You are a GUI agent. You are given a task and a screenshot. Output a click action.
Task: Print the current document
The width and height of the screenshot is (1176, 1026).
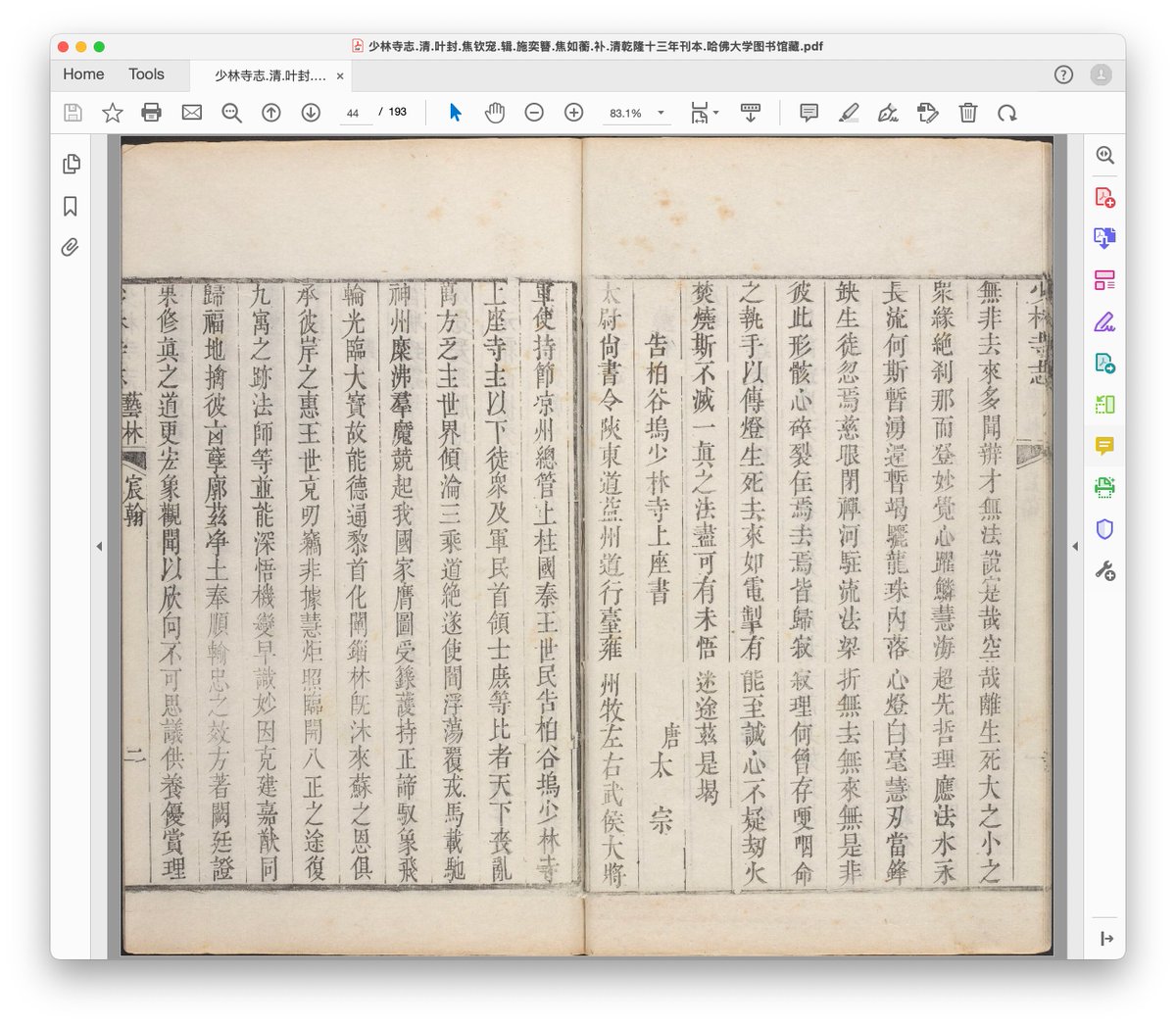[x=152, y=112]
